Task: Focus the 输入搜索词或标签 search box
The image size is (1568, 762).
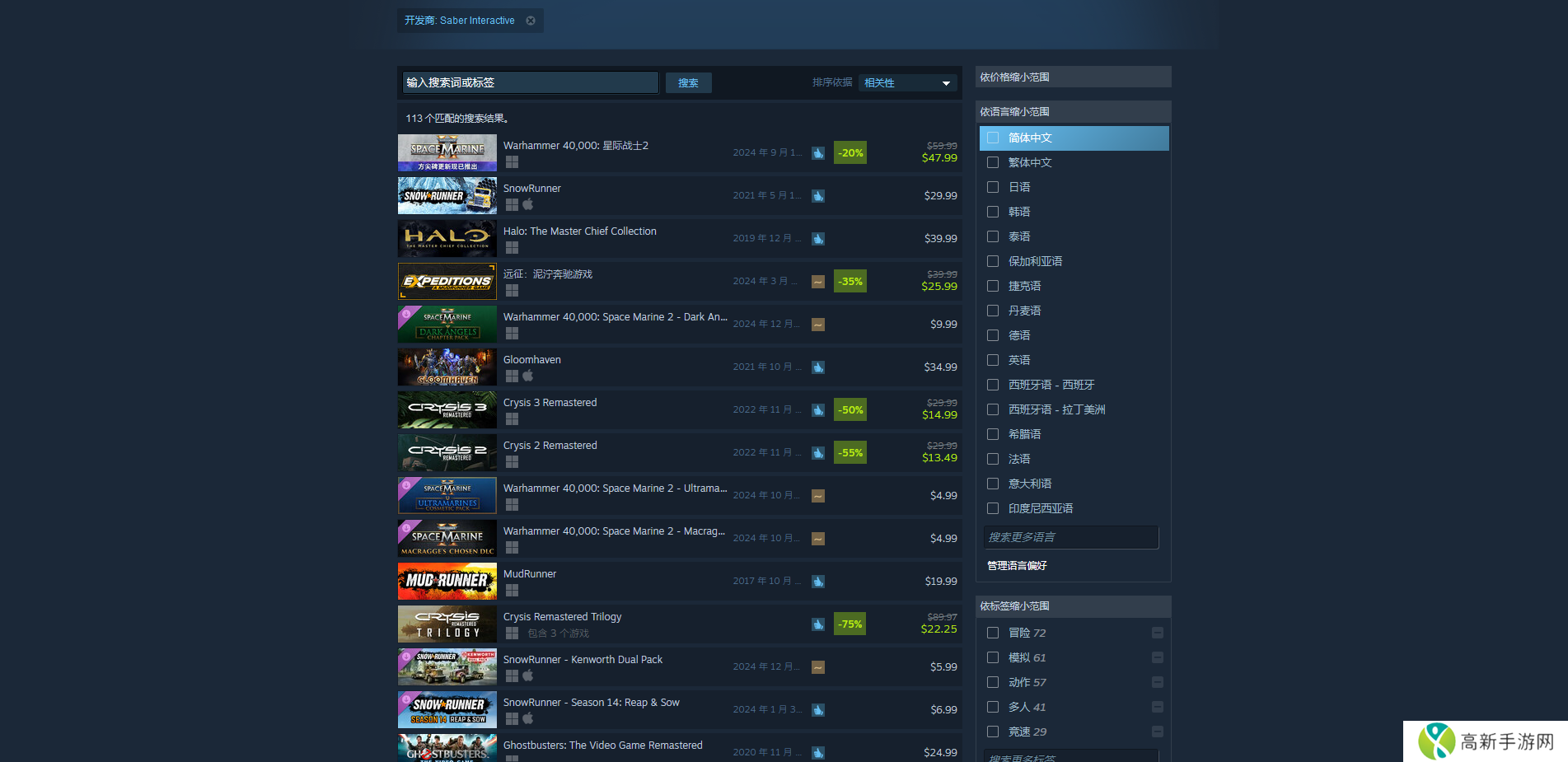Action: click(x=531, y=82)
